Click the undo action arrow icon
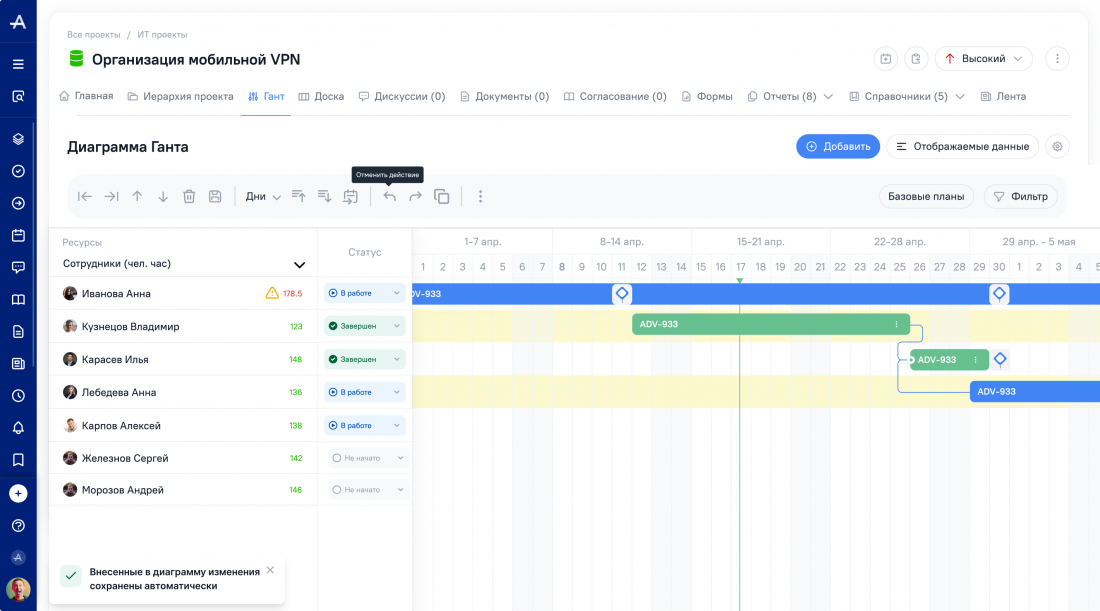Image resolution: width=1100 pixels, height=611 pixels. tap(390, 197)
